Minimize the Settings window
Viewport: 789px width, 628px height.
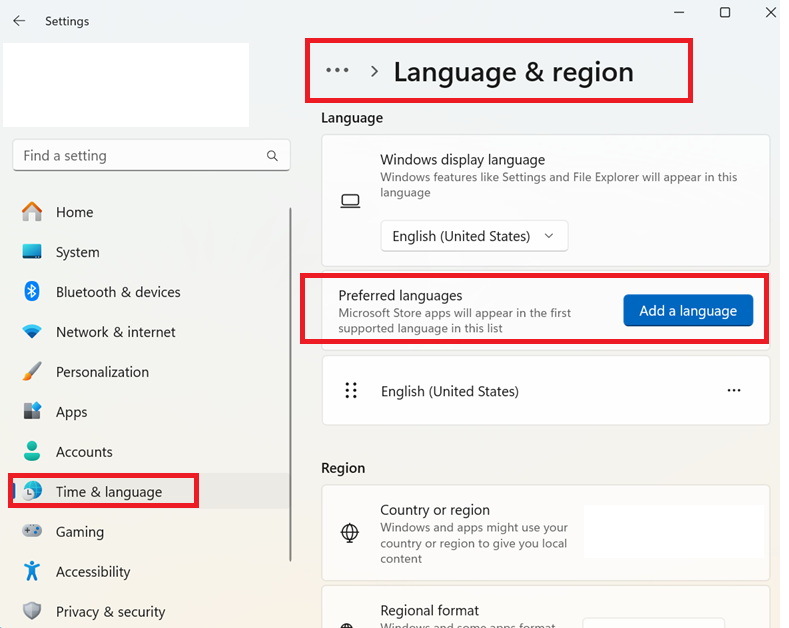pos(679,12)
